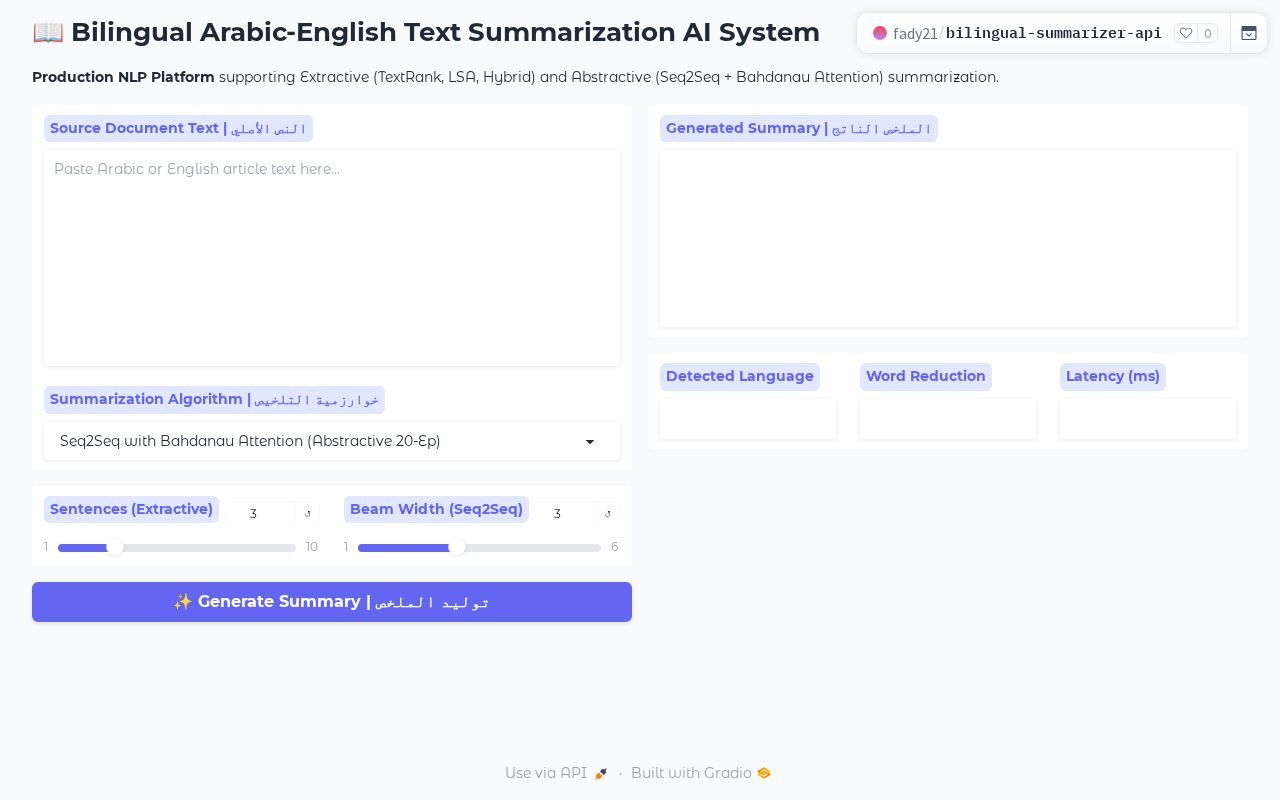Reset the Sentences (Extractive) value icon

(x=307, y=513)
